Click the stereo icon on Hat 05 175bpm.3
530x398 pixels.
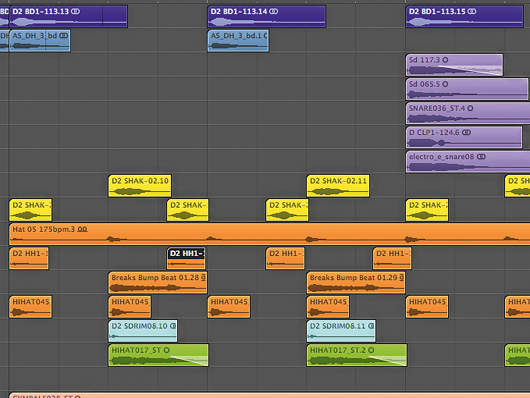[x=82, y=229]
